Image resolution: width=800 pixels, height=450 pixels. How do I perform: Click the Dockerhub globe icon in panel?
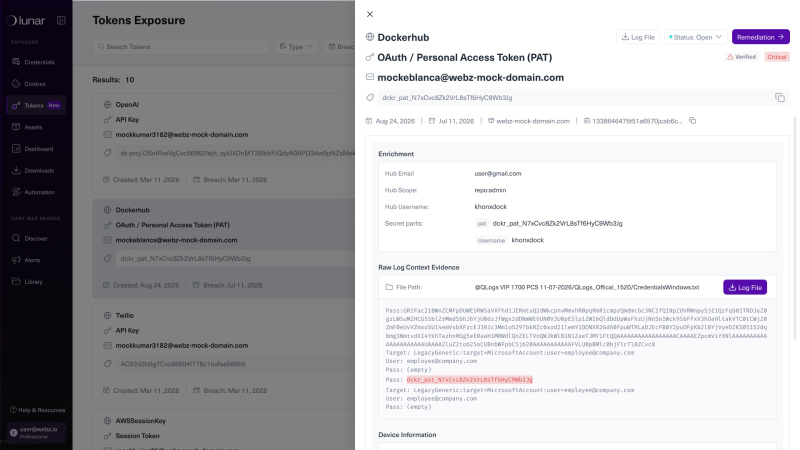tap(370, 37)
